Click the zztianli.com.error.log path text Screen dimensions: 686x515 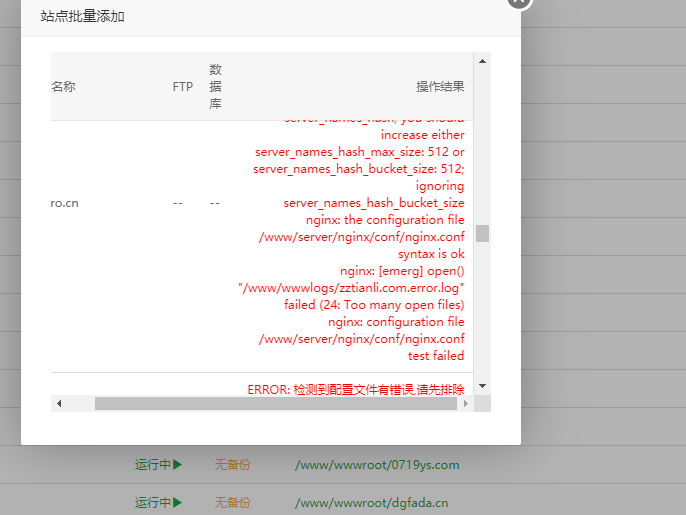[x=351, y=288]
